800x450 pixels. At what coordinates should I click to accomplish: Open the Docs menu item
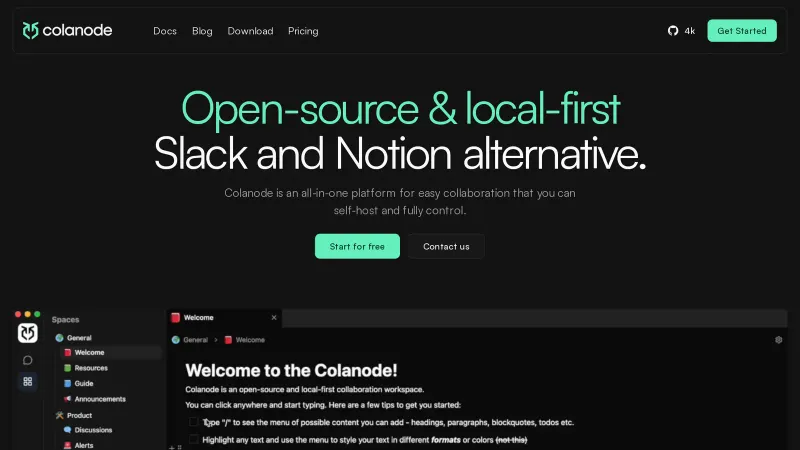tap(165, 31)
